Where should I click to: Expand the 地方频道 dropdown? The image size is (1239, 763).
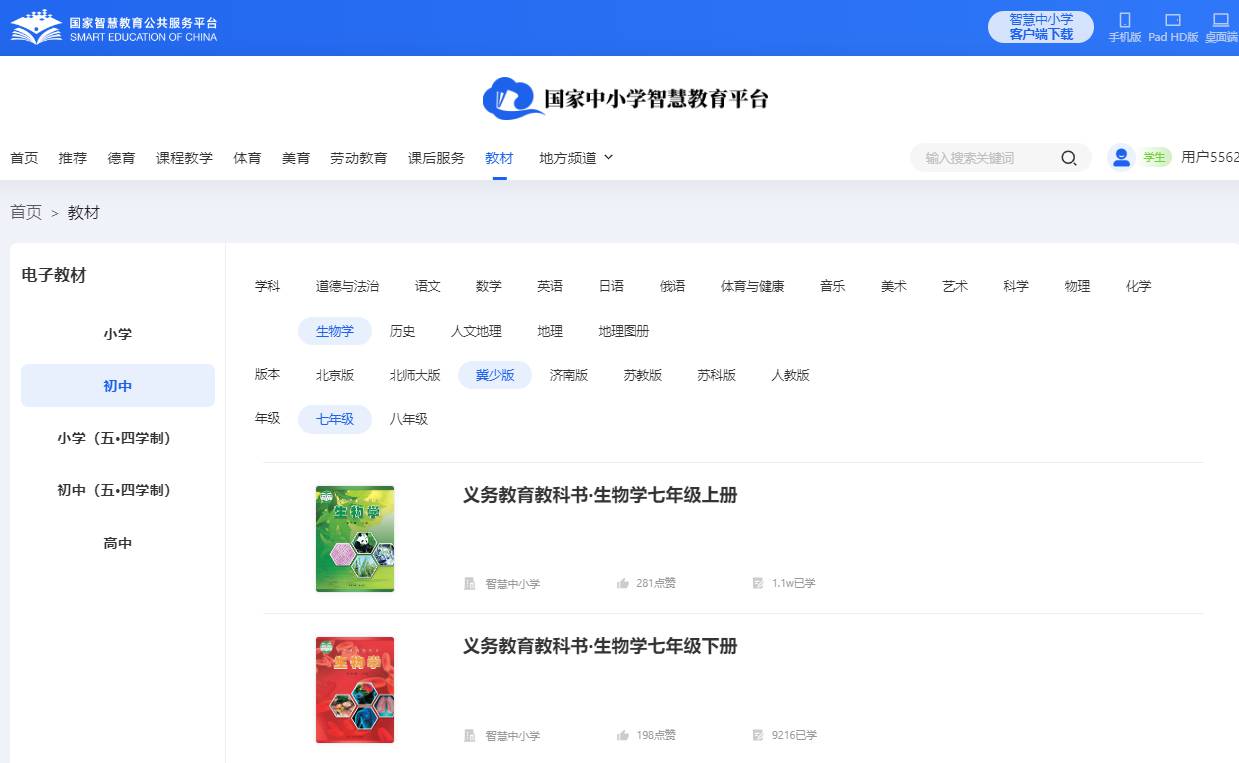(x=576, y=158)
